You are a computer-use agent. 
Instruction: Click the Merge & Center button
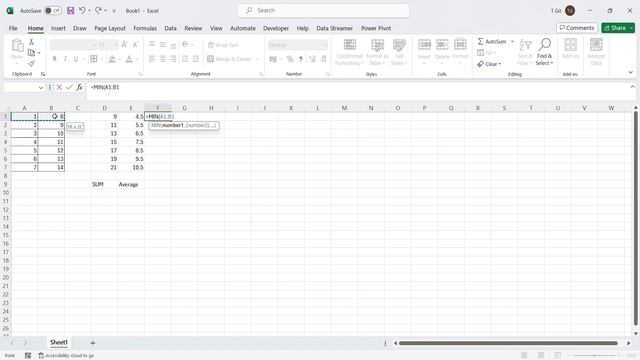[x=229, y=59]
